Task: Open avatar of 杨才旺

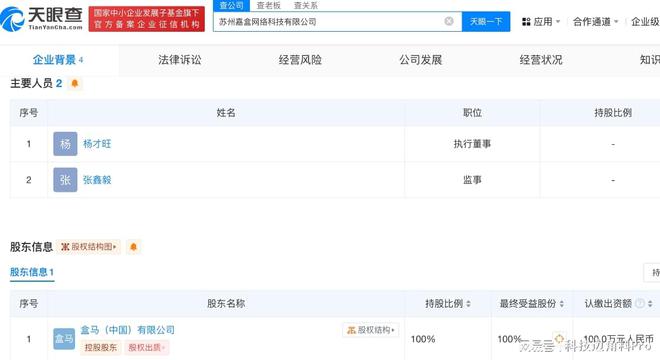Action: click(x=65, y=144)
